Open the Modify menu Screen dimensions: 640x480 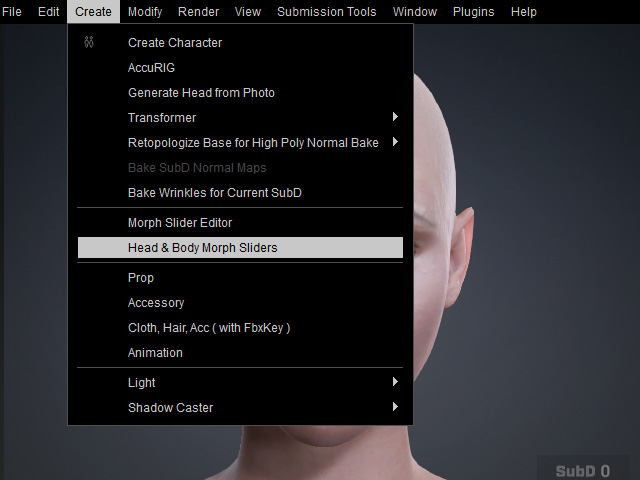tap(145, 11)
